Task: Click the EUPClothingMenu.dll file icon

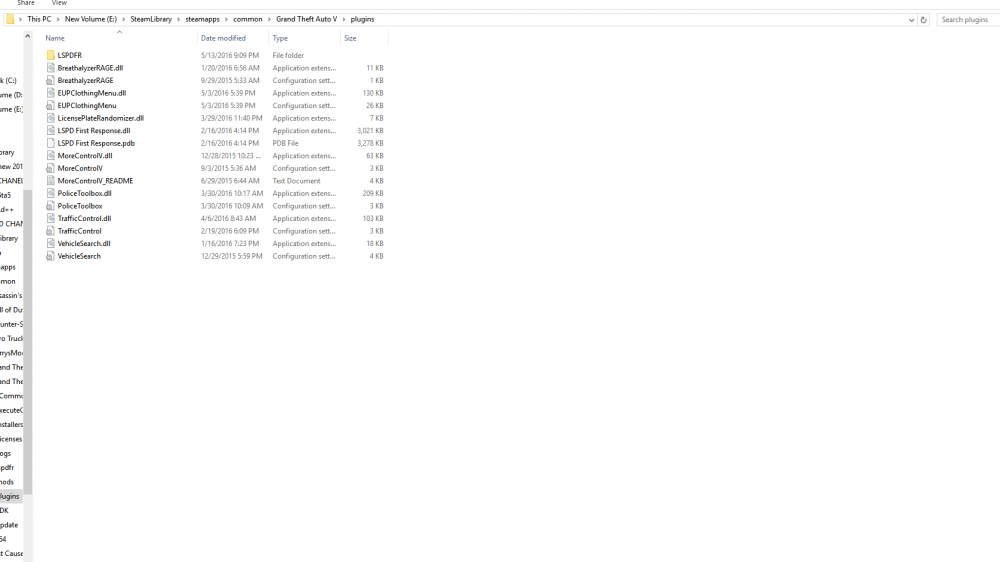Action: tap(50, 93)
